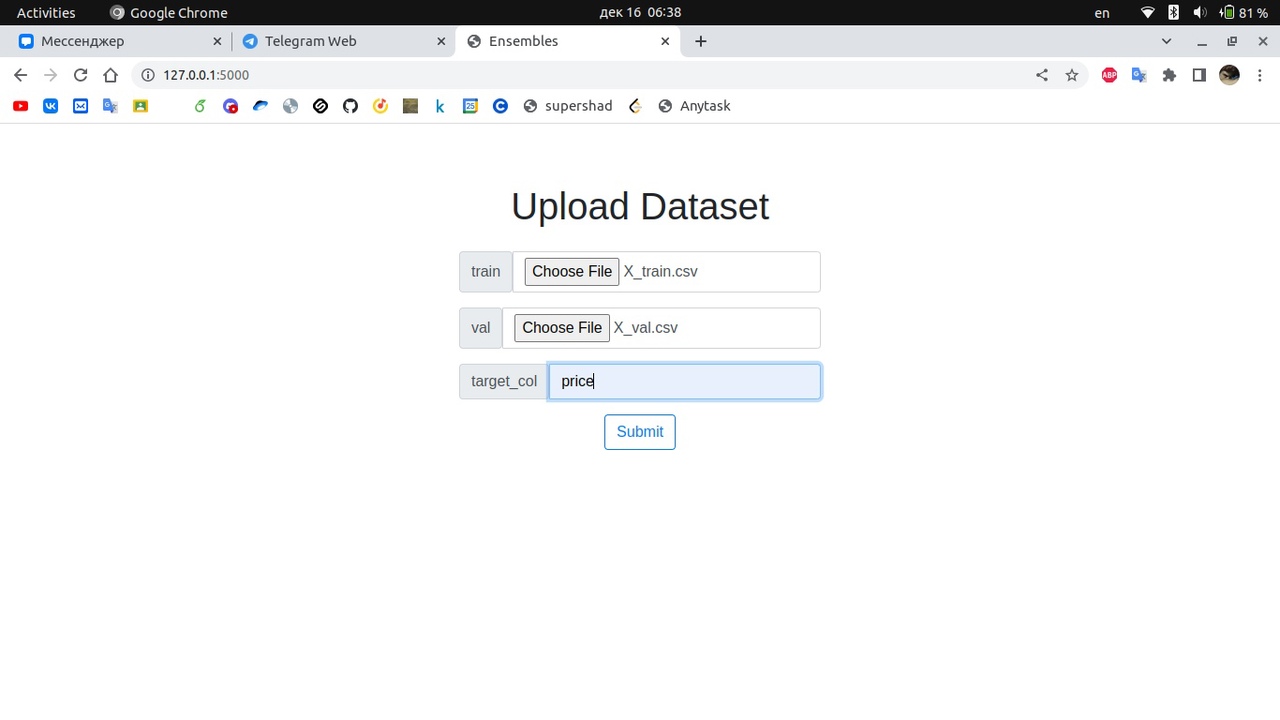Open the GitHub bookmark
The width and height of the screenshot is (1280, 720).
(350, 106)
